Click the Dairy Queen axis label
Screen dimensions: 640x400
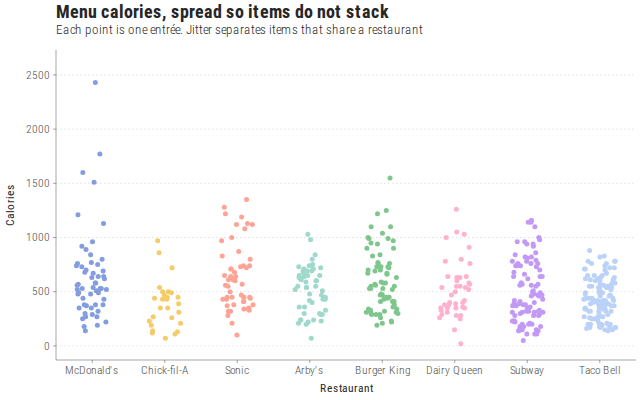(x=454, y=370)
